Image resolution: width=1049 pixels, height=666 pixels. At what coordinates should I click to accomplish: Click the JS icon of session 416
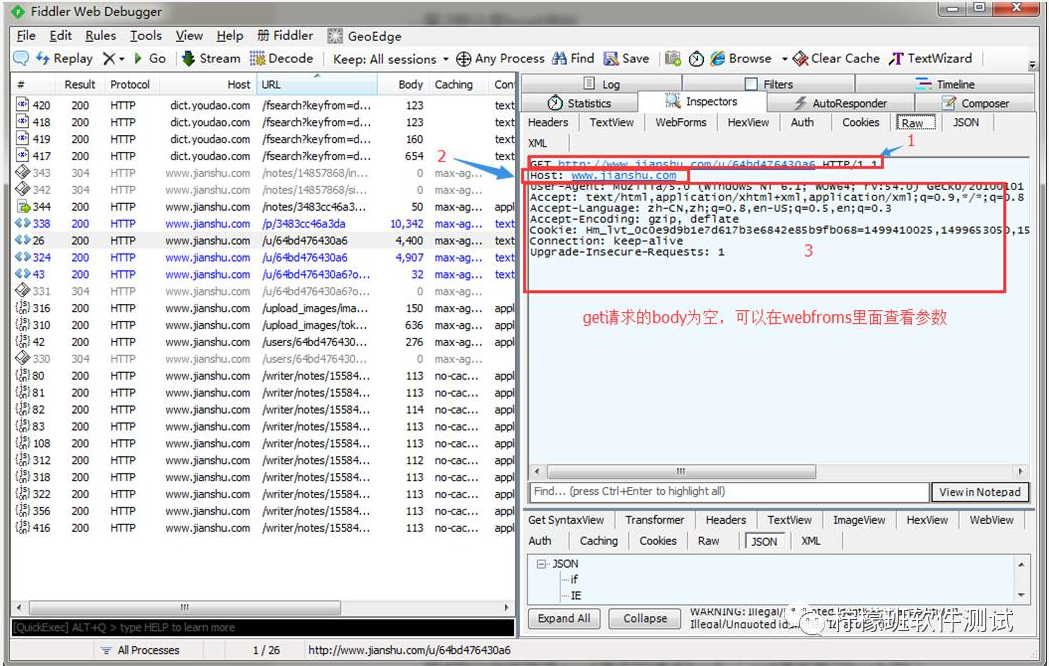tap(22, 528)
